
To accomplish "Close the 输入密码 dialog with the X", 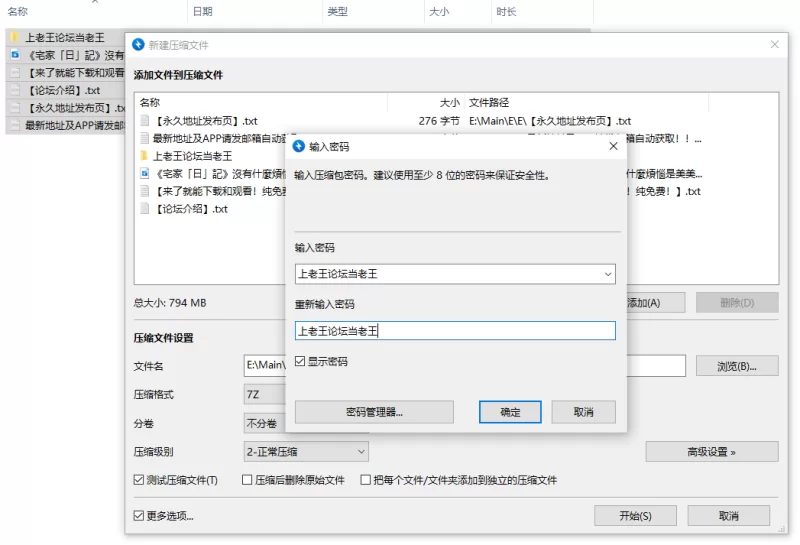I will [613, 146].
